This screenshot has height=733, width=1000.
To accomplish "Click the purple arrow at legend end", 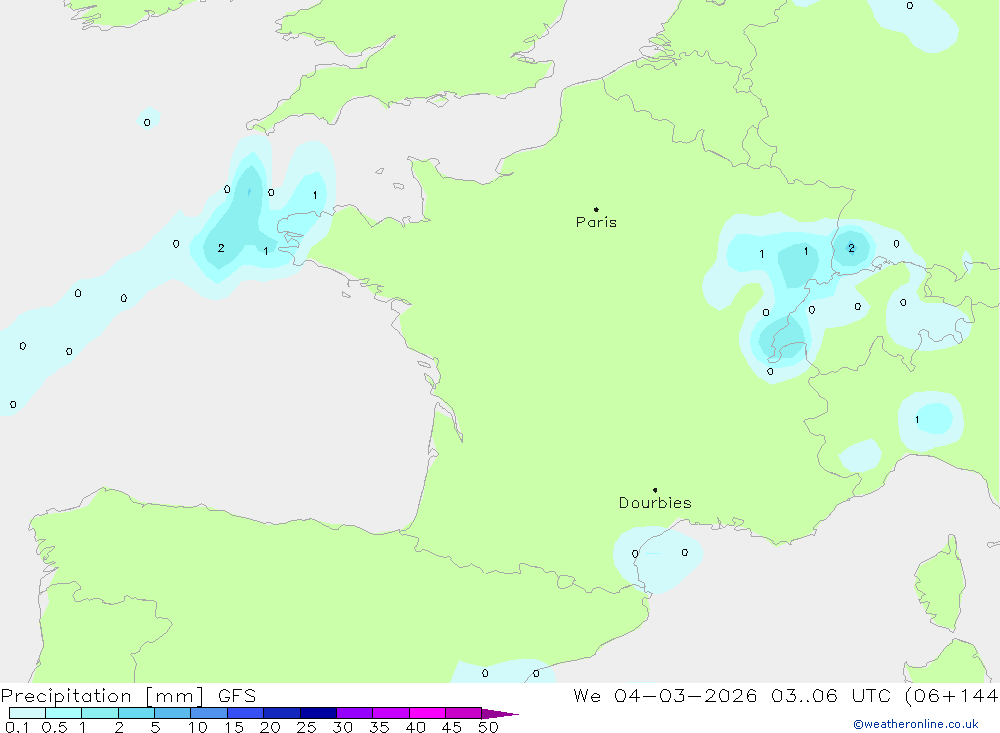I will [x=500, y=713].
